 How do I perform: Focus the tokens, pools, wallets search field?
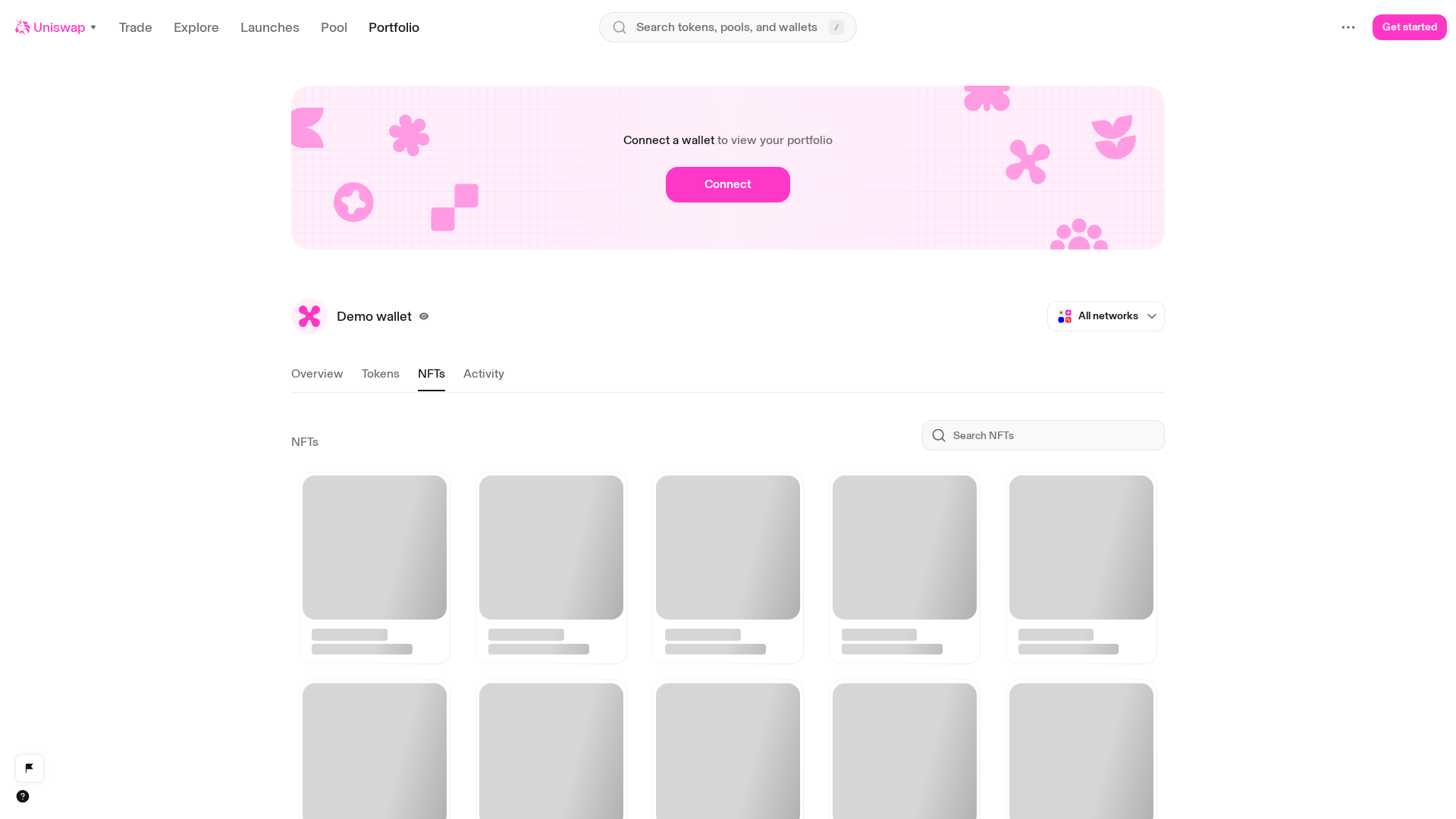(x=728, y=27)
